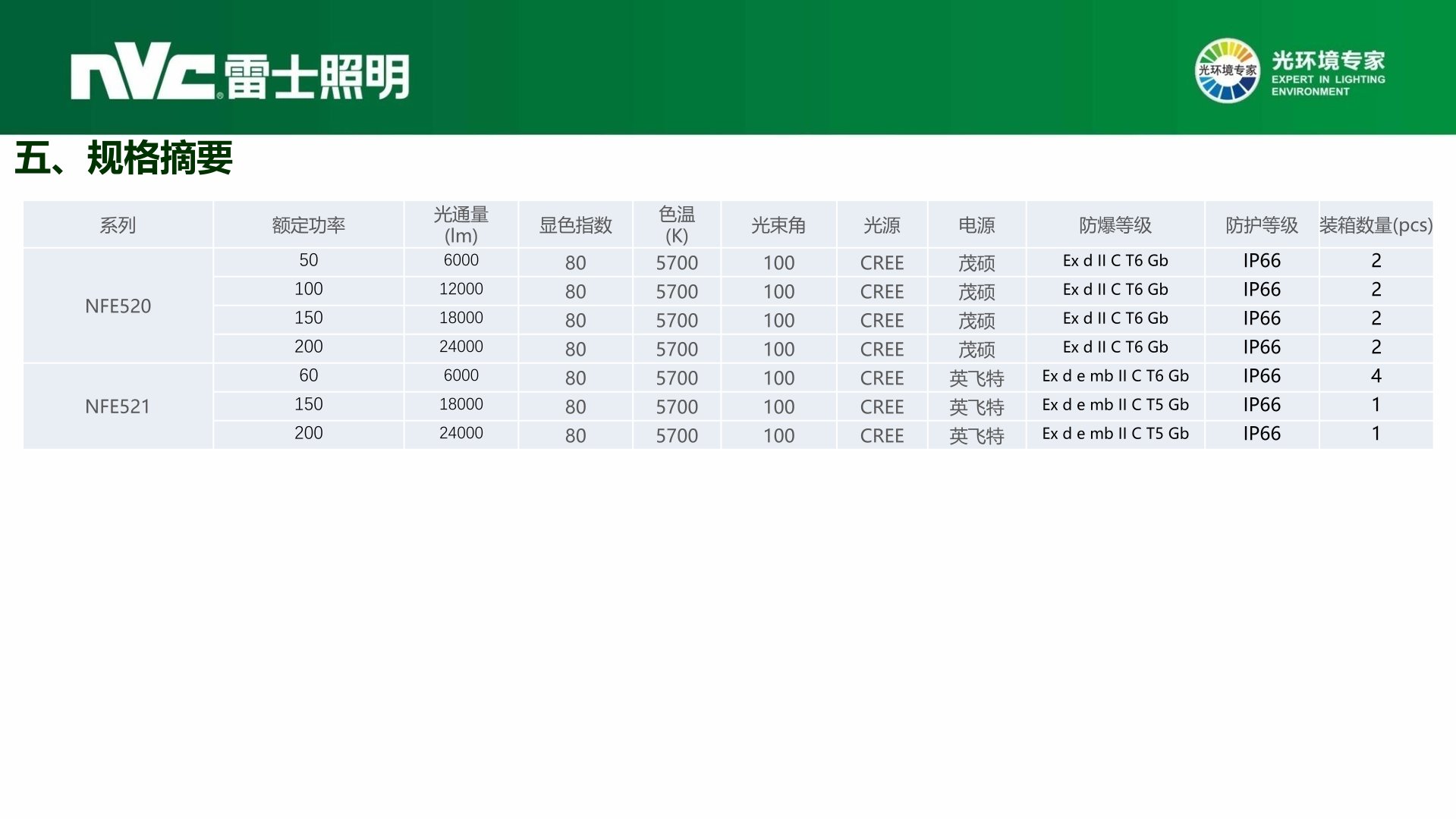Select the 五、规格摘要 heading
Screen dimensions: 1456x819
[x=124, y=158]
